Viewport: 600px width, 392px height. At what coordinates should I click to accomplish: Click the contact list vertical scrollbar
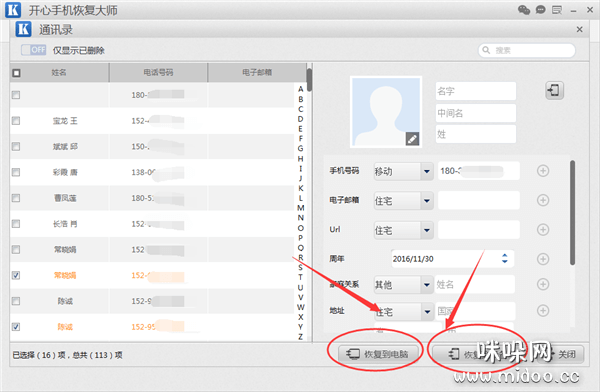click(x=309, y=80)
